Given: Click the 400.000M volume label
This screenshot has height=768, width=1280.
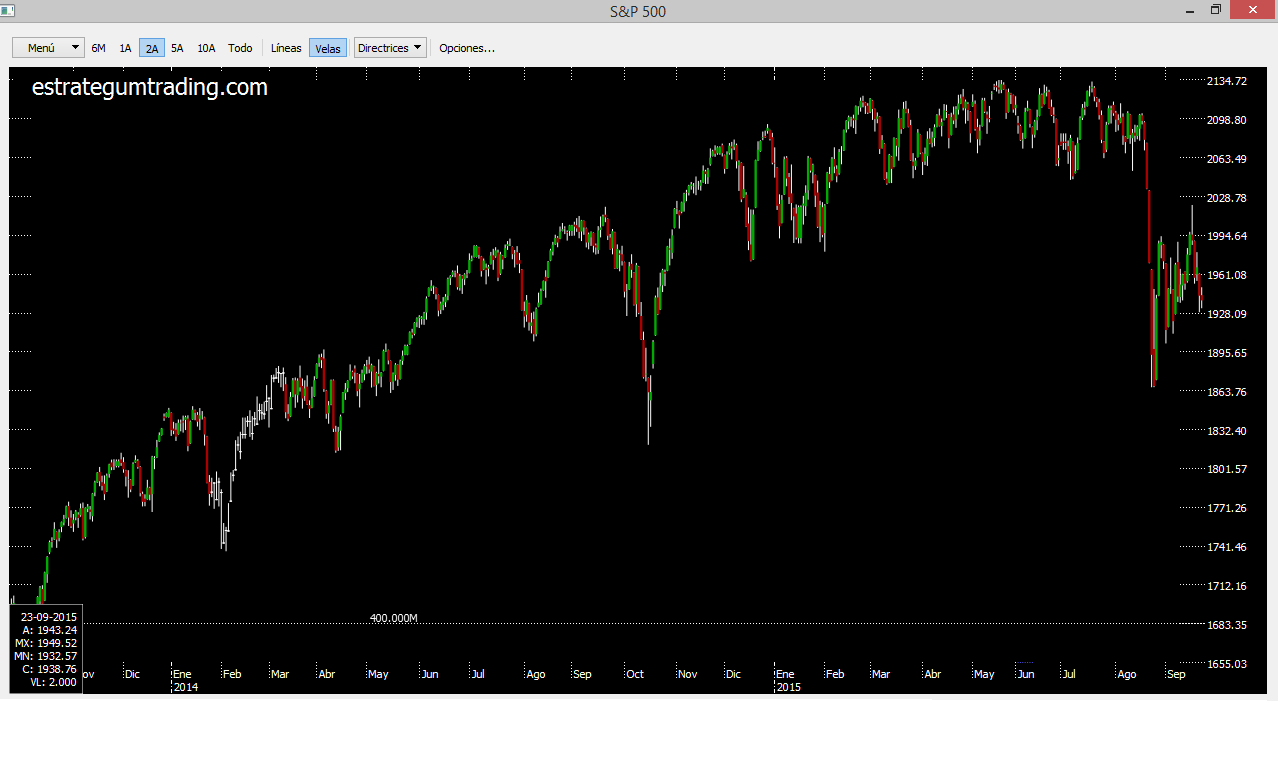Looking at the screenshot, I should 393,618.
